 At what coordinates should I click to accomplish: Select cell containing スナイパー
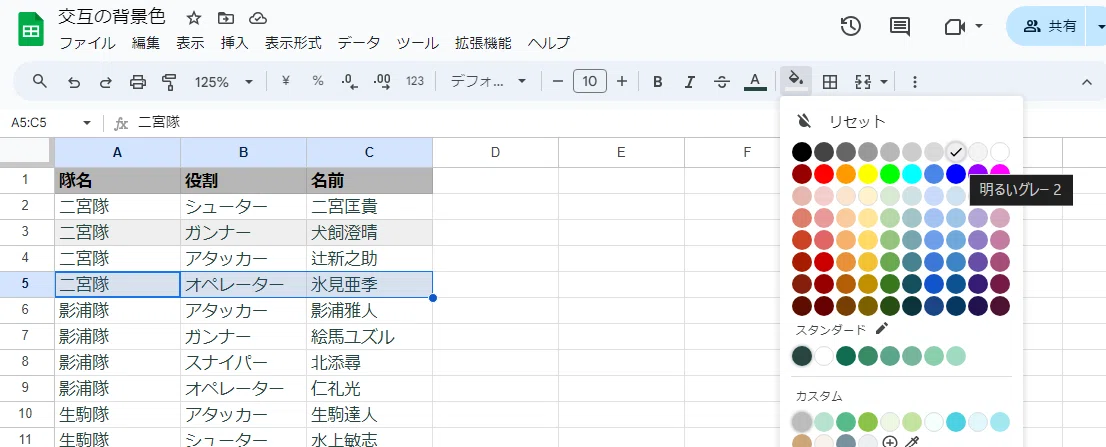coord(243,362)
